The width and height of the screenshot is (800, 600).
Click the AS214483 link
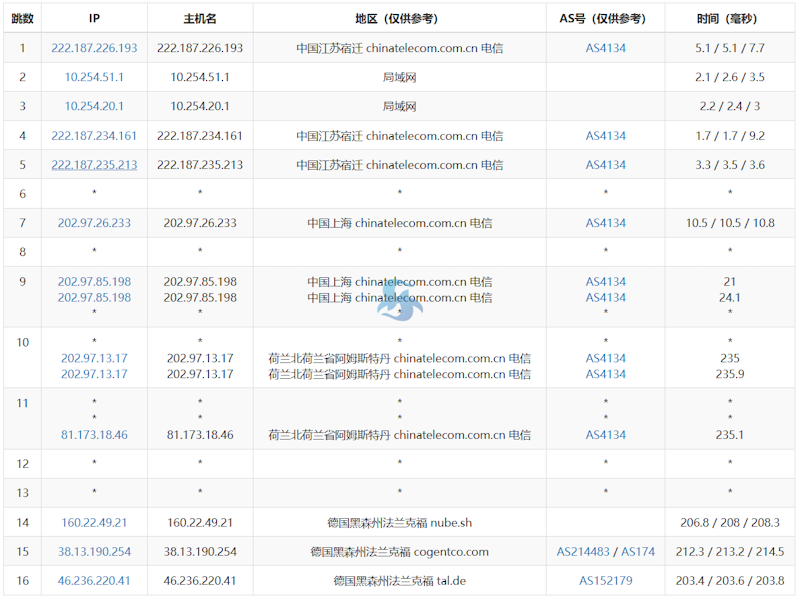tap(585, 552)
